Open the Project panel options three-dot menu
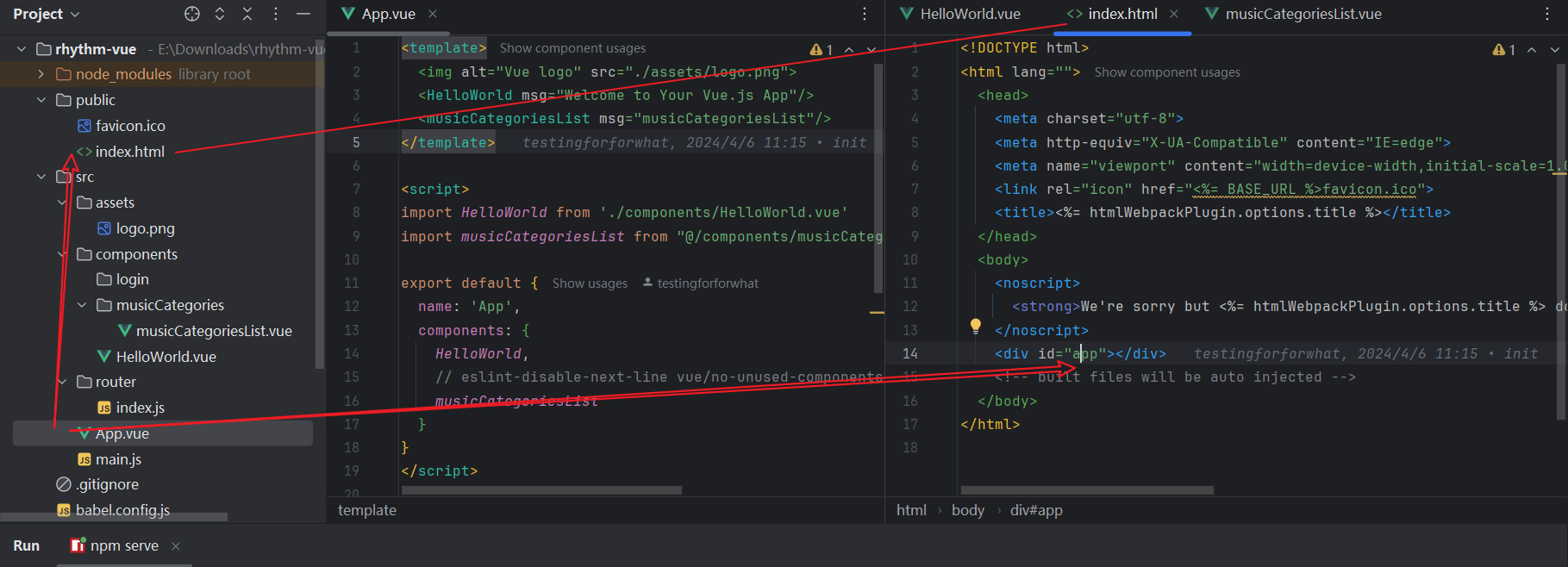This screenshot has height=567, width=1568. [x=276, y=14]
